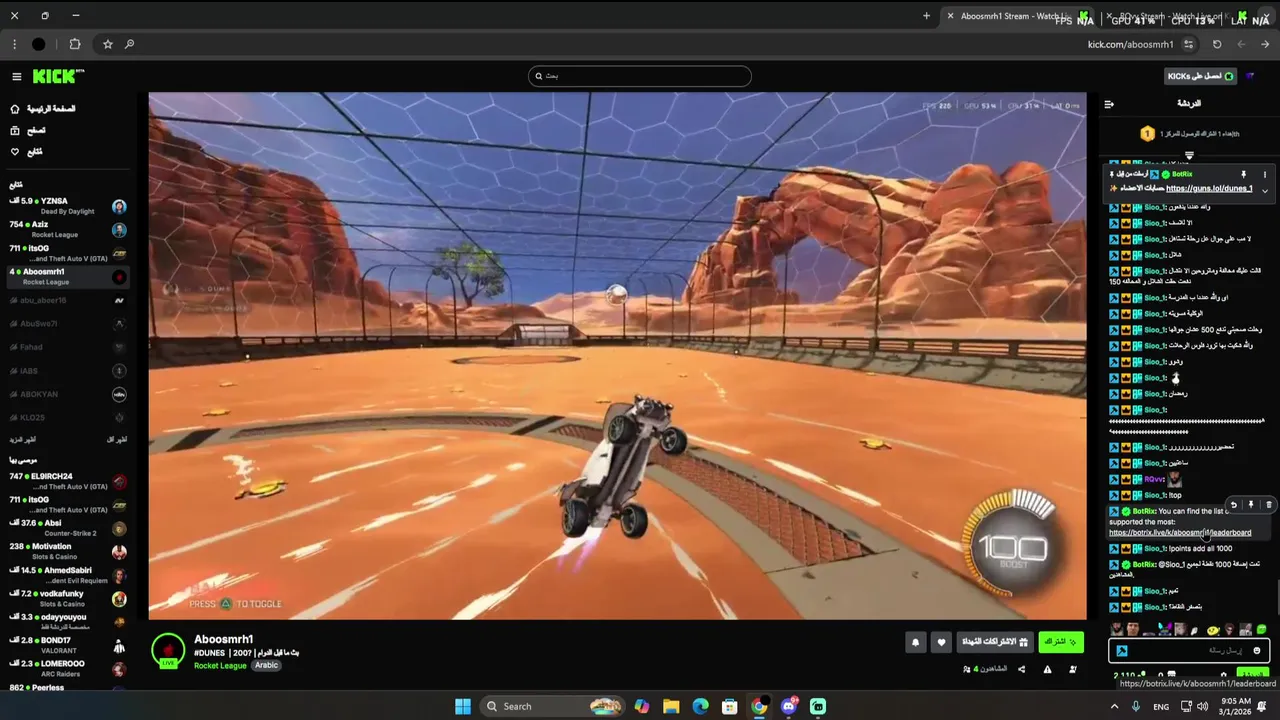This screenshot has height=720, width=1280.
Task: Open EL8IRCH24 recommended channel
Action: [68, 481]
